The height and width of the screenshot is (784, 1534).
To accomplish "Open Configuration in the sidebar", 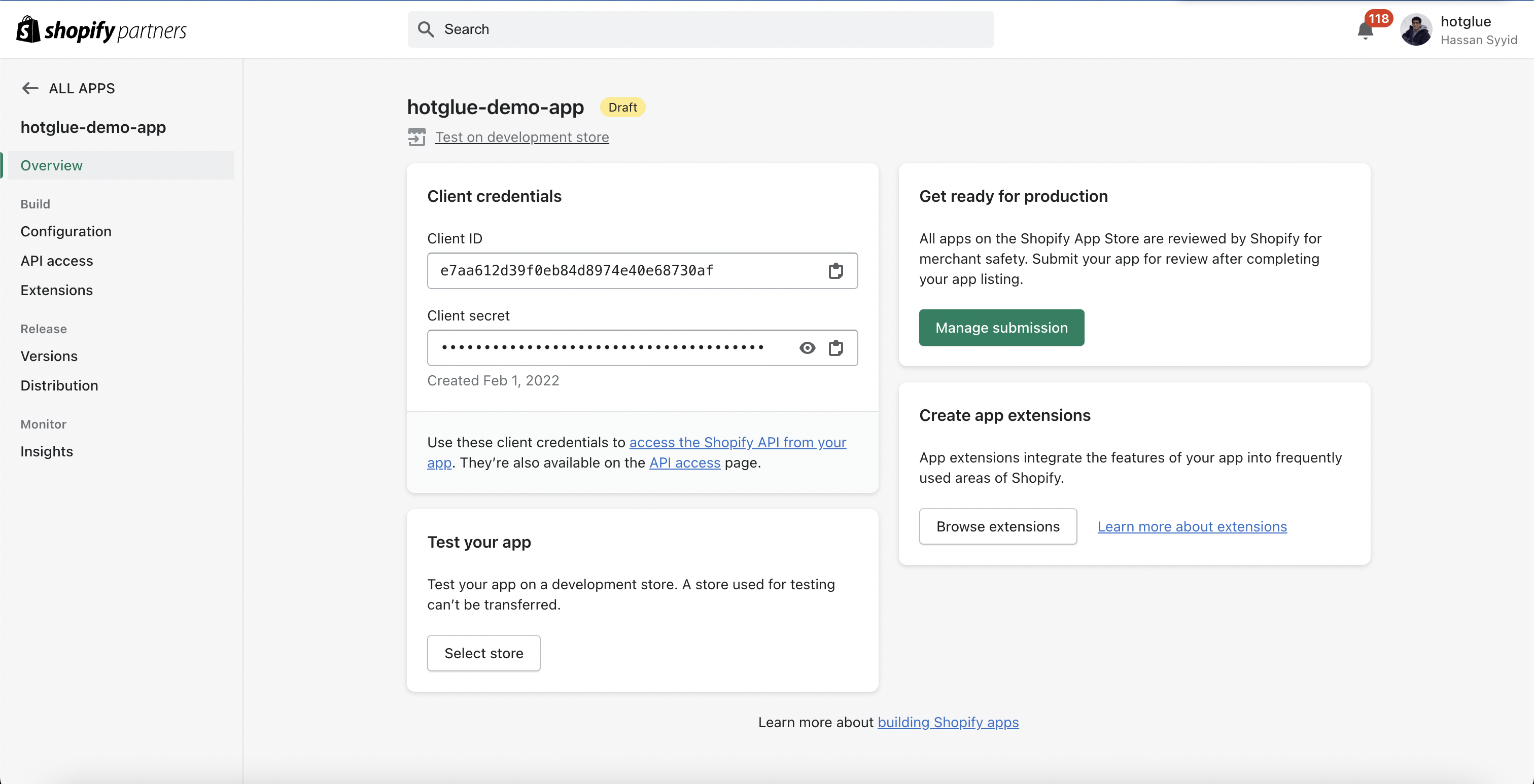I will 65,231.
